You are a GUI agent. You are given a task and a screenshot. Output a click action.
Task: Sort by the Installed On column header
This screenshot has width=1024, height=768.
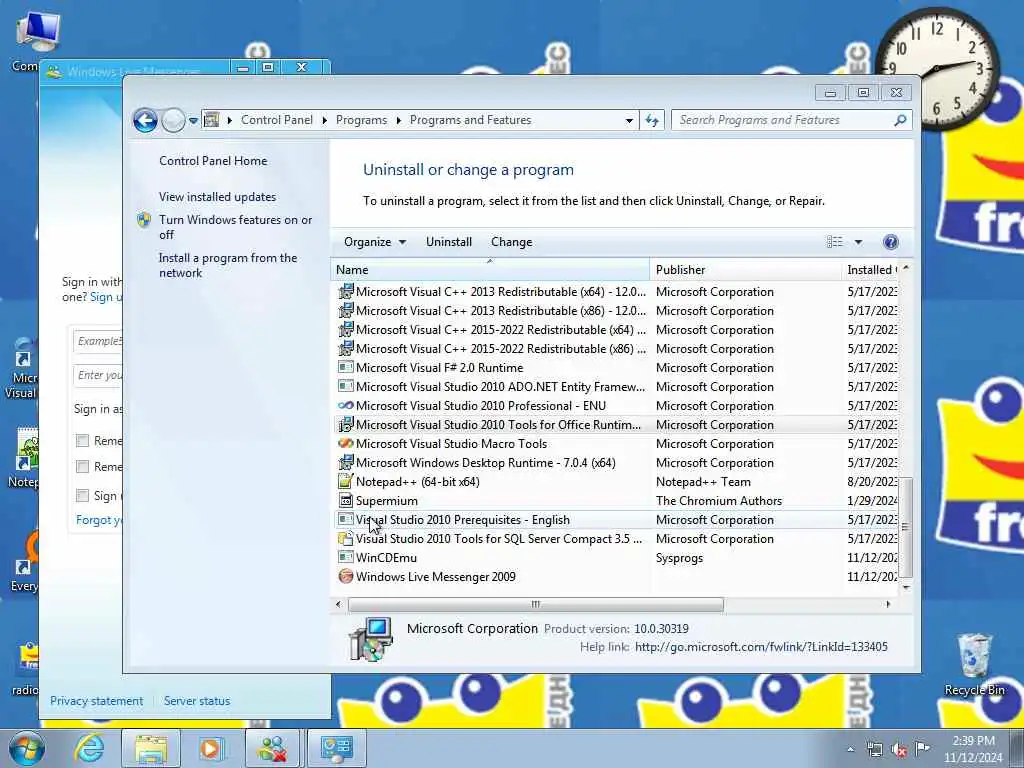pyautogui.click(x=871, y=270)
